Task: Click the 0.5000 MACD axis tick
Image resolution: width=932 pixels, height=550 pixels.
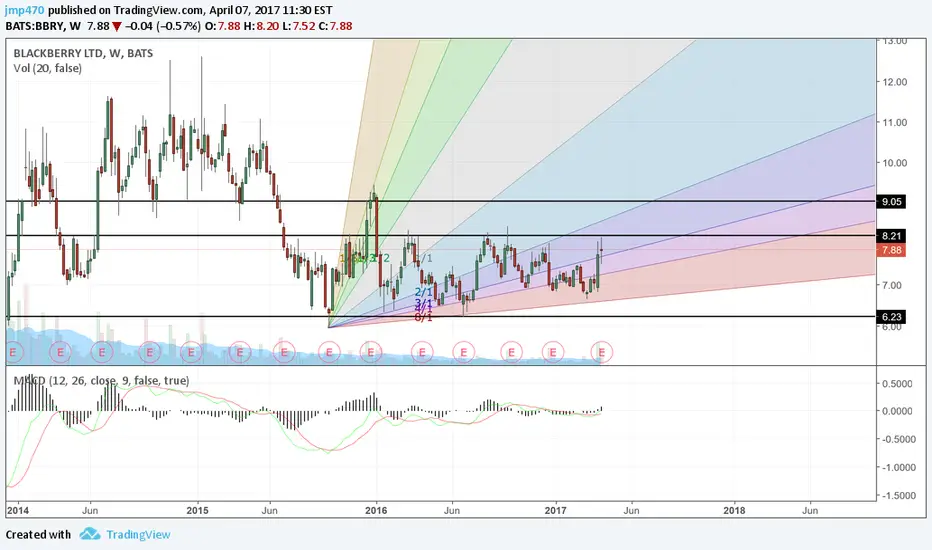Action: click(897, 384)
